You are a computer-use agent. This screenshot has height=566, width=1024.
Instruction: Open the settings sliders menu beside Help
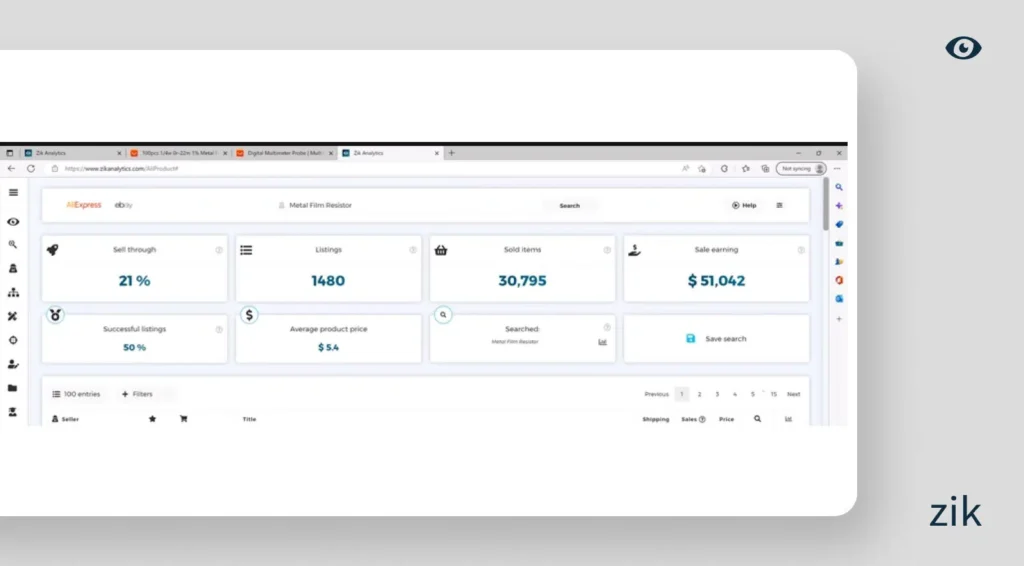780,205
